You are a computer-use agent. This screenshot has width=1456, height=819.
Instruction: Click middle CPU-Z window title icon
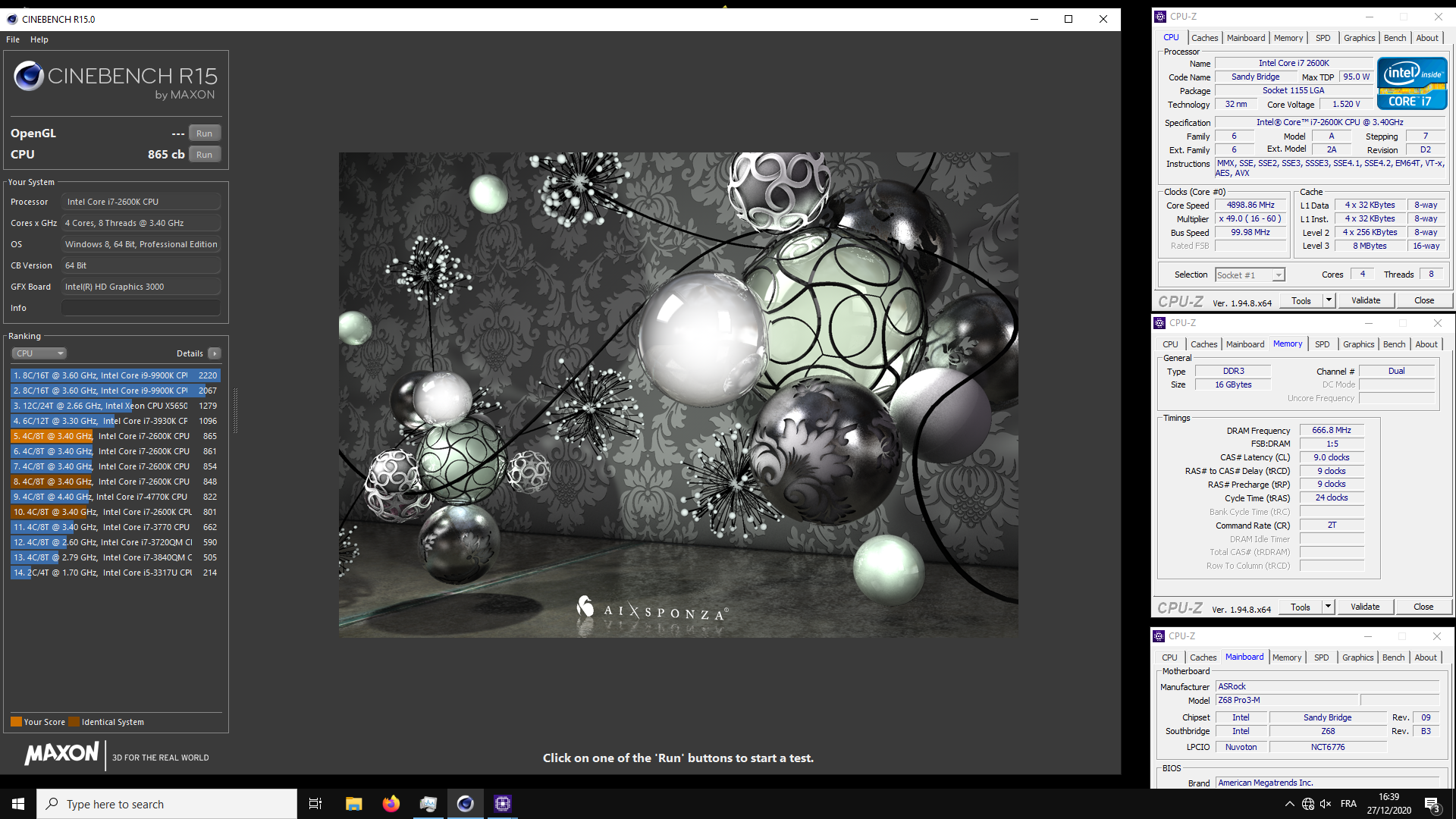1159,323
